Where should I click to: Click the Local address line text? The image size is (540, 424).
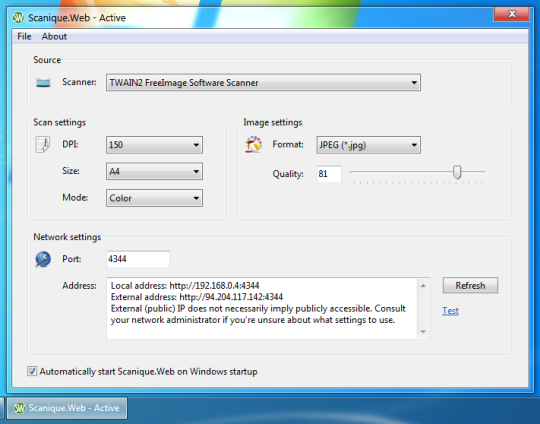click(x=185, y=286)
